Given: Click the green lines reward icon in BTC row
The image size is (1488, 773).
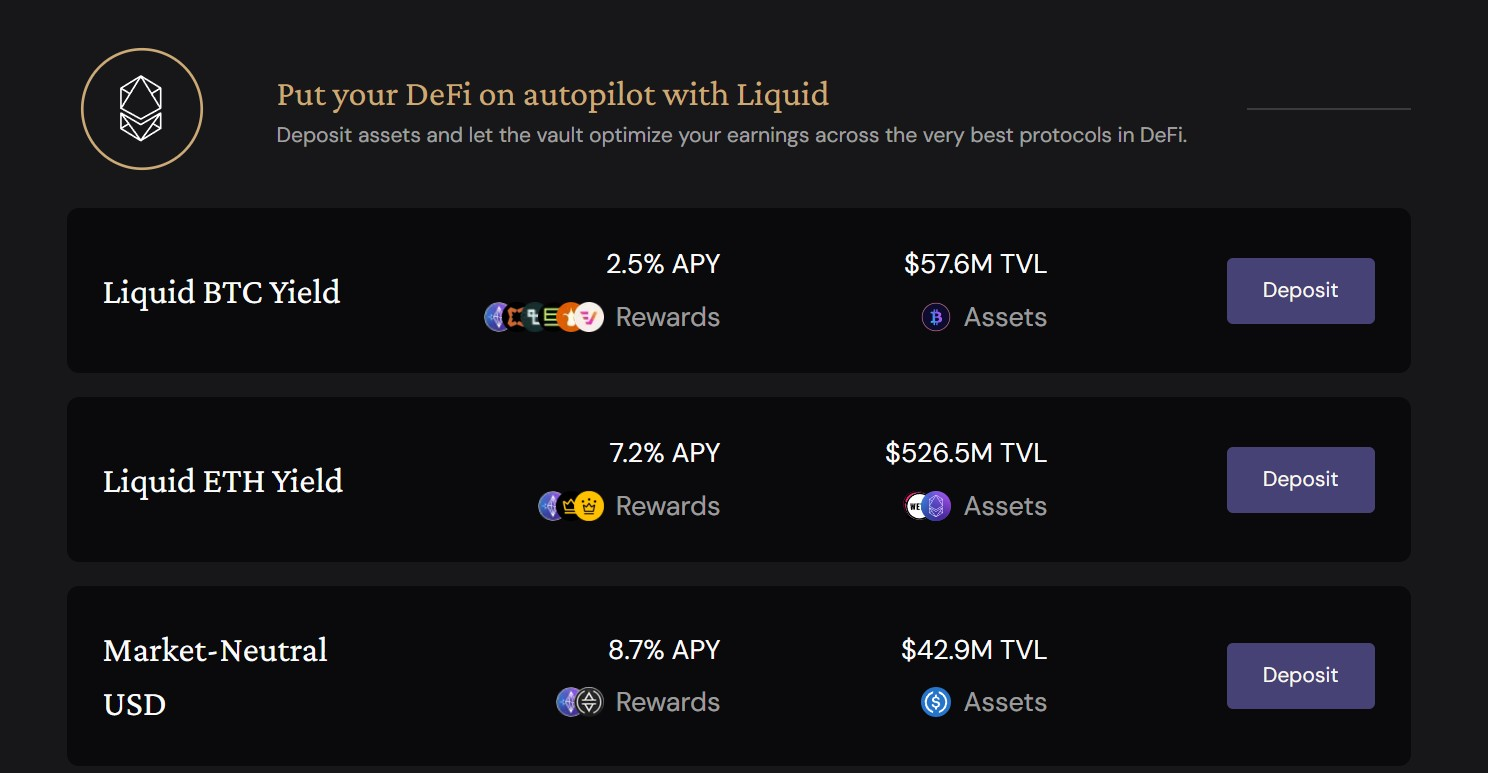Looking at the screenshot, I should click(551, 317).
